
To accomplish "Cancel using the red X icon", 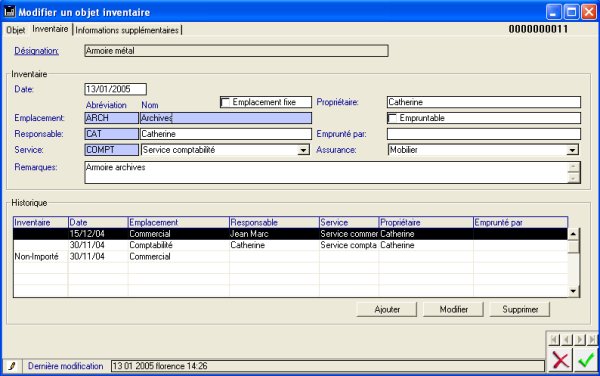I will point(561,360).
